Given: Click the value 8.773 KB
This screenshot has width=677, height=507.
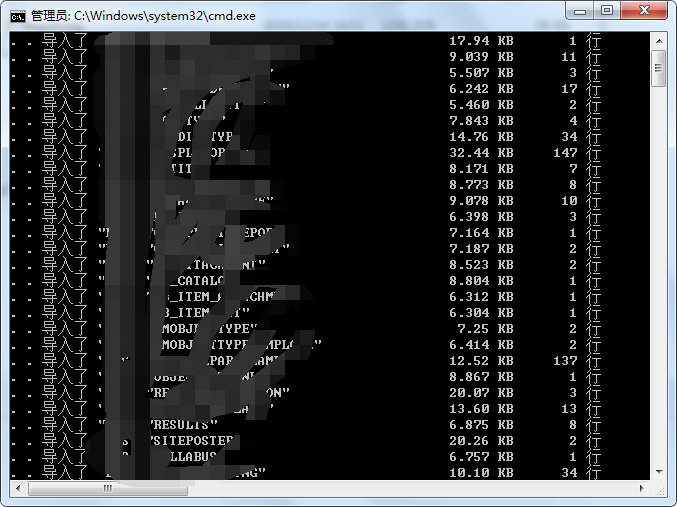Looking at the screenshot, I should tap(481, 185).
